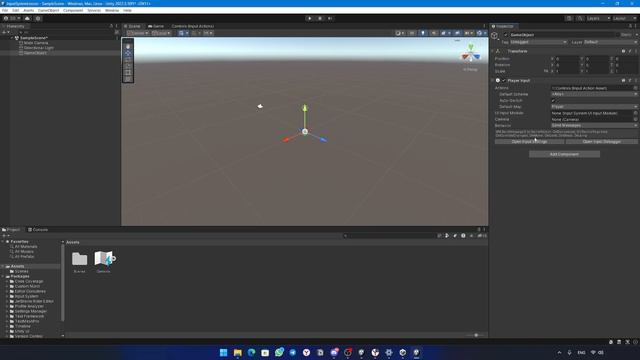Open the Transform component preset icon
This screenshot has height=360, width=640.
pyautogui.click(x=630, y=51)
